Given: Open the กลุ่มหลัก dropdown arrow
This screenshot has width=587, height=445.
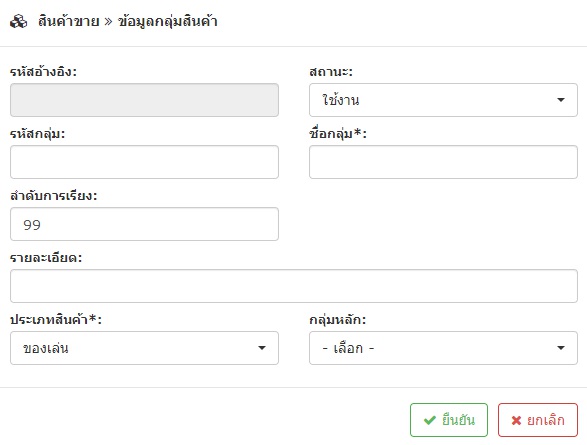Looking at the screenshot, I should (560, 348).
